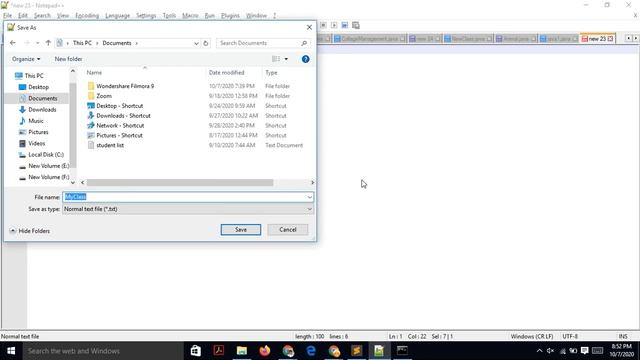Select Desktop in the navigation pane

coord(38,87)
